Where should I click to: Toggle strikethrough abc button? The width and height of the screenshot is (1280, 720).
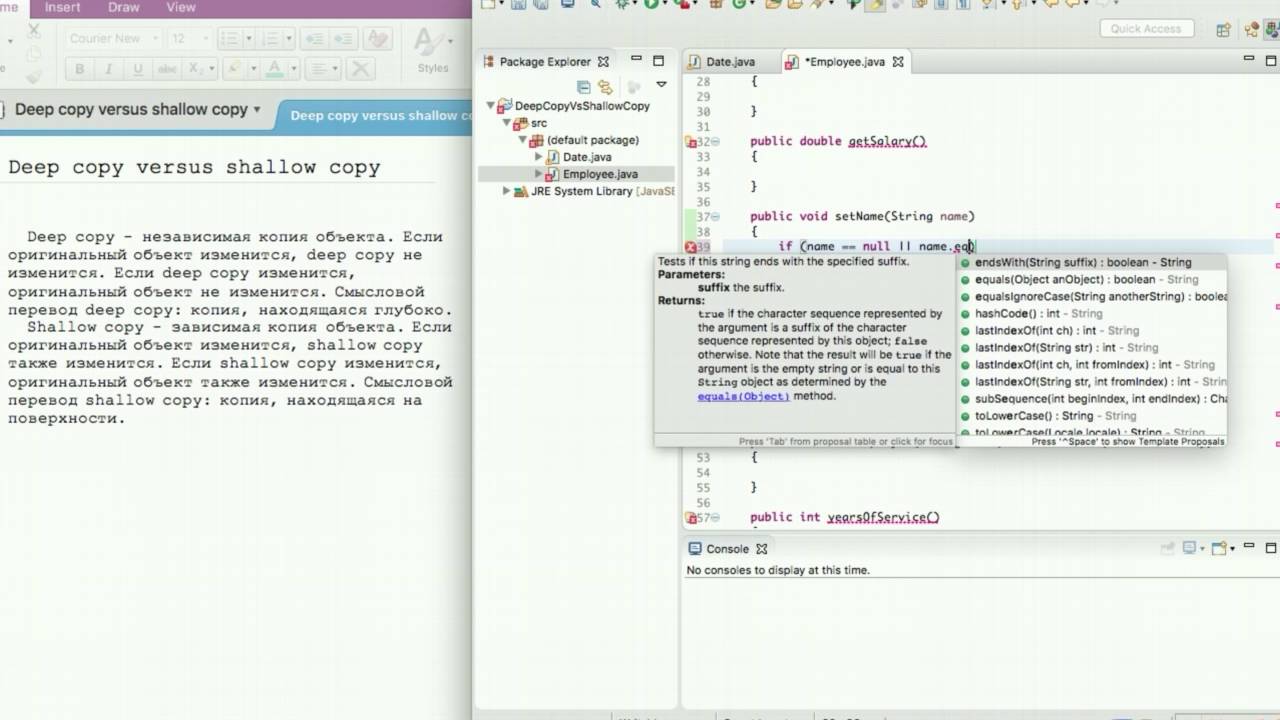click(167, 69)
